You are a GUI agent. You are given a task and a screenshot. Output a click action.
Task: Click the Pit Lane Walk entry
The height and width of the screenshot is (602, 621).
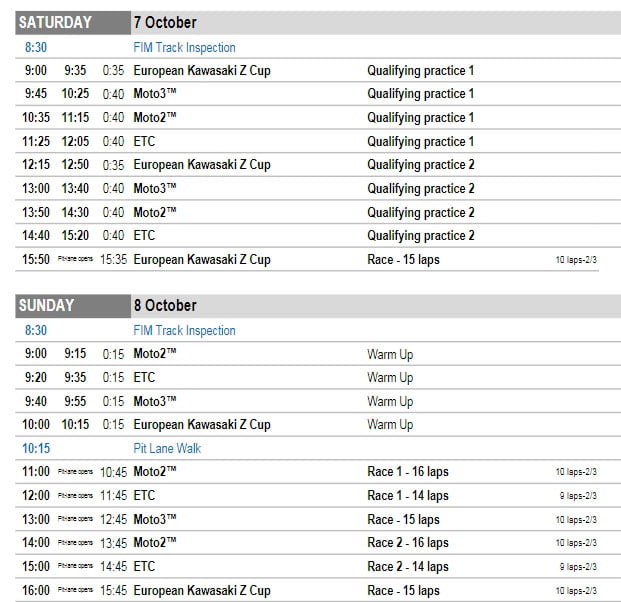(x=167, y=448)
